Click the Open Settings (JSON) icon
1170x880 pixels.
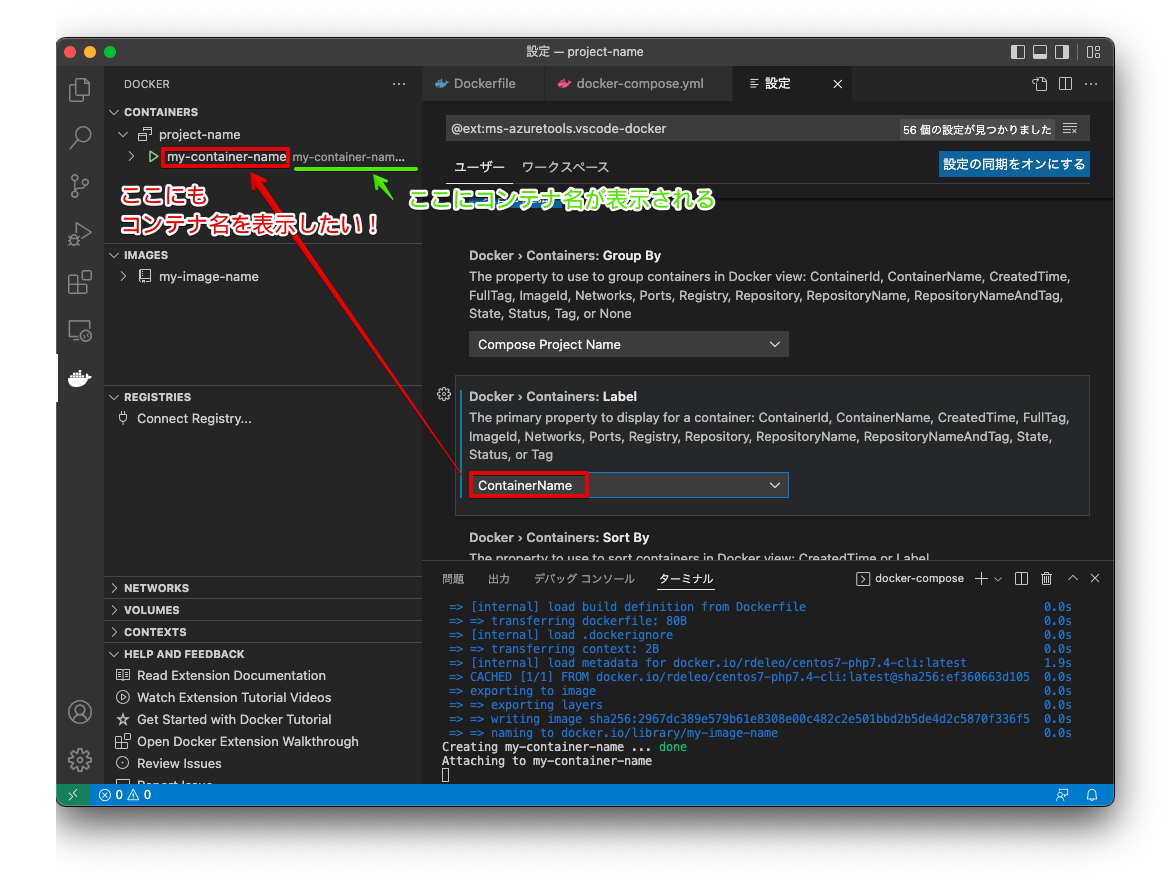(1040, 84)
